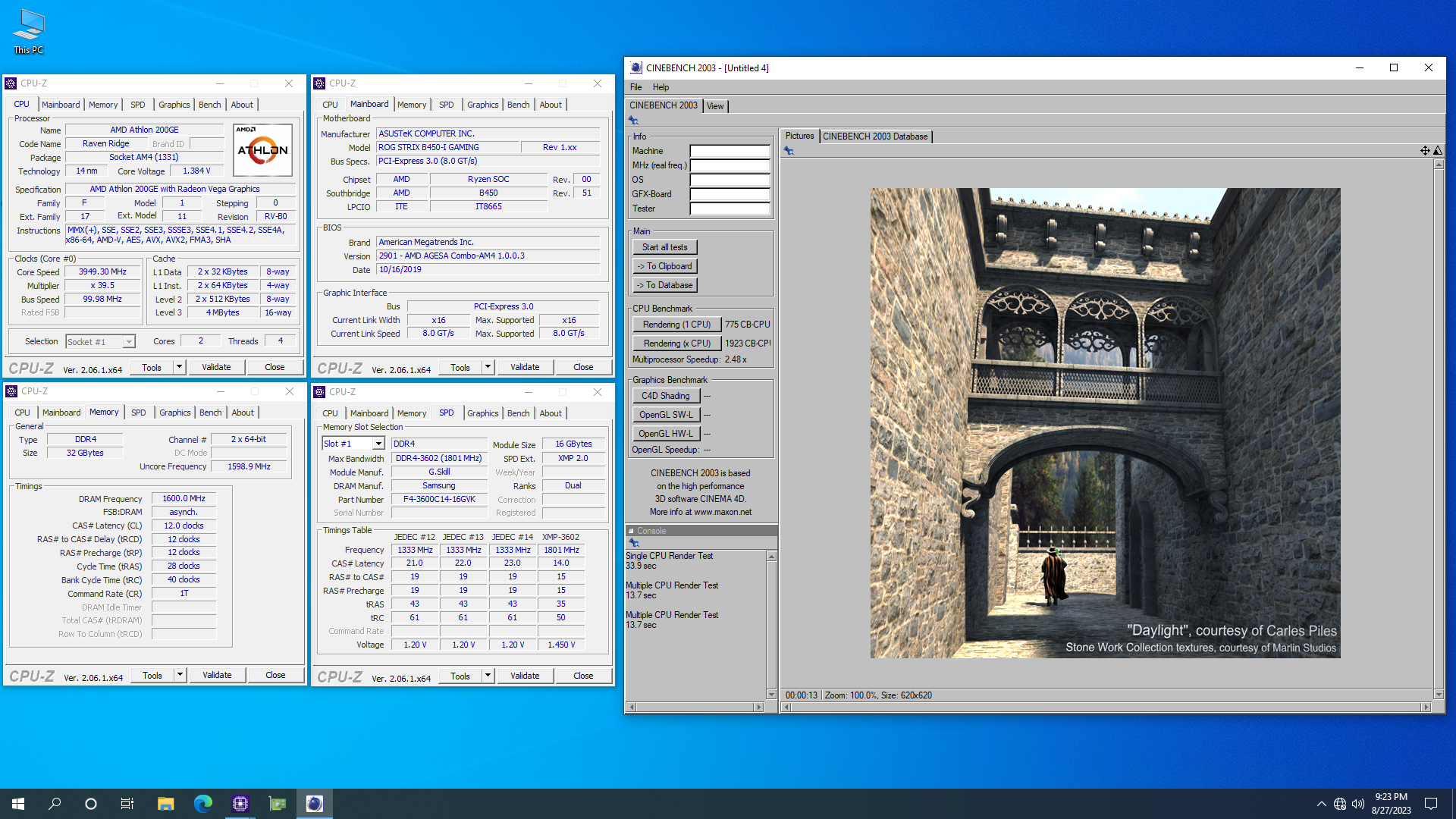The image size is (1456, 819).
Task: Expand Tools dropdown arrow in CPU-Z Memory window
Action: pyautogui.click(x=180, y=675)
